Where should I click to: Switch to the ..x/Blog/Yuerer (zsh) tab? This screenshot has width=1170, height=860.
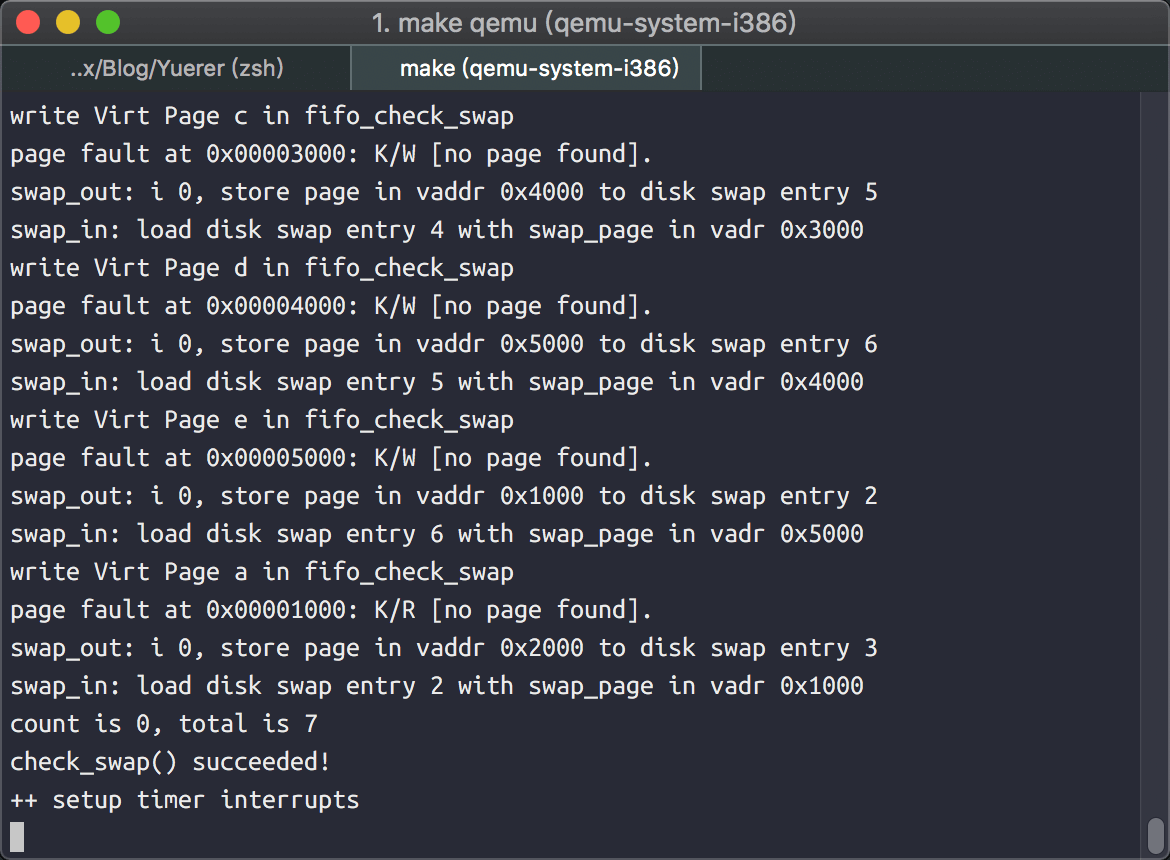click(177, 69)
